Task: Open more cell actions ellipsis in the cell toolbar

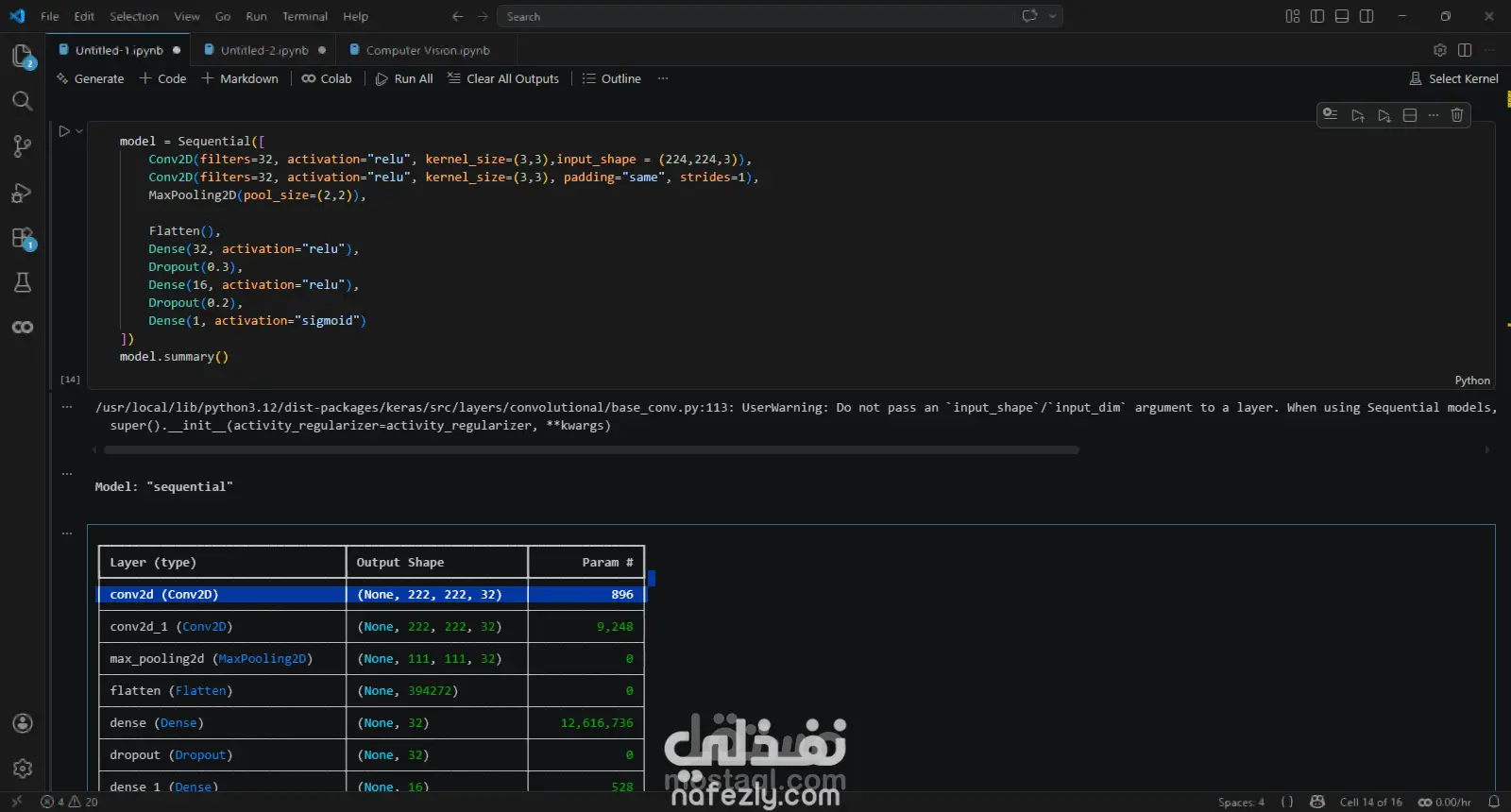Action: 1434,115
